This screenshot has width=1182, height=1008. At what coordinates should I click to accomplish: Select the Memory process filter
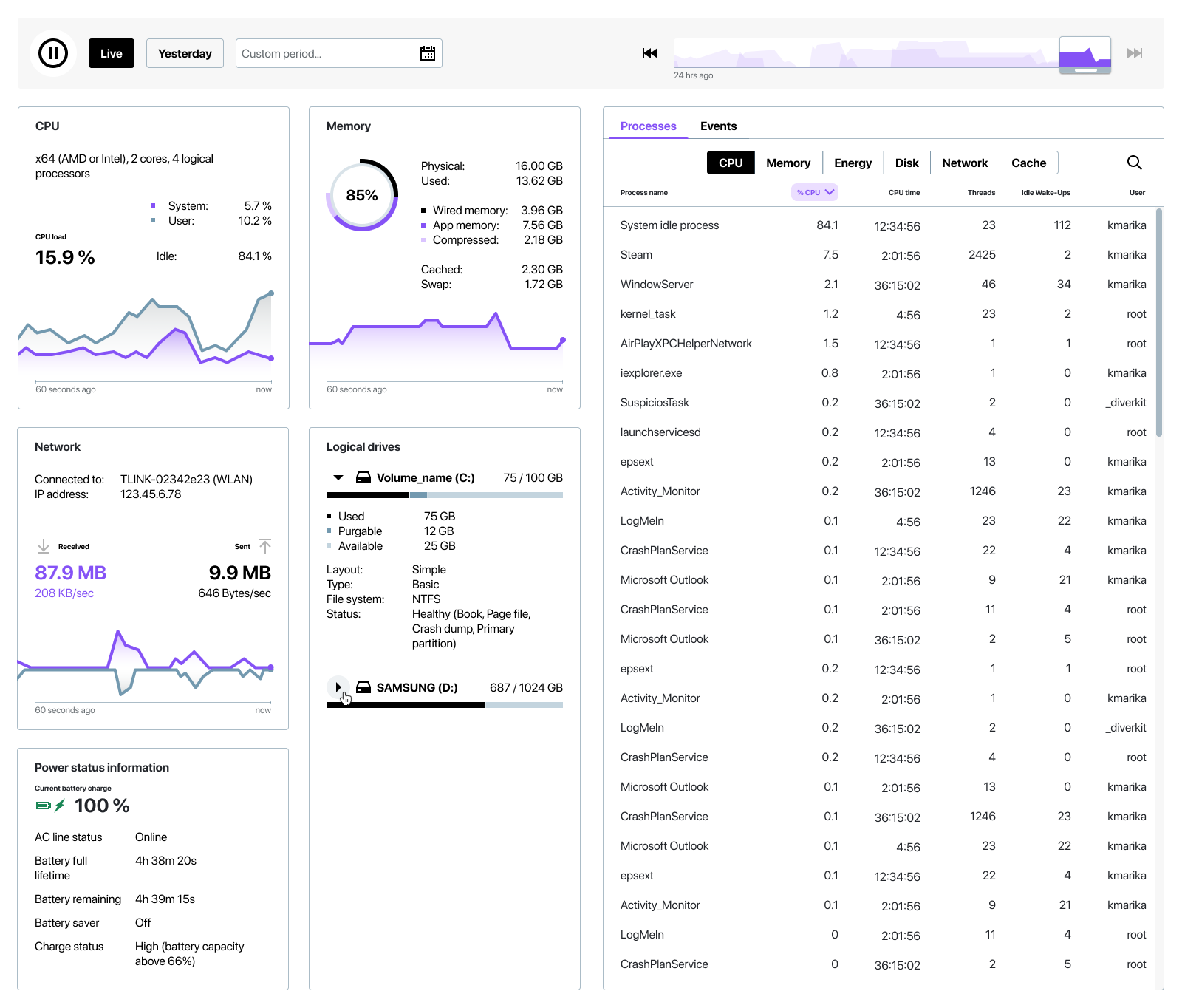coord(788,163)
